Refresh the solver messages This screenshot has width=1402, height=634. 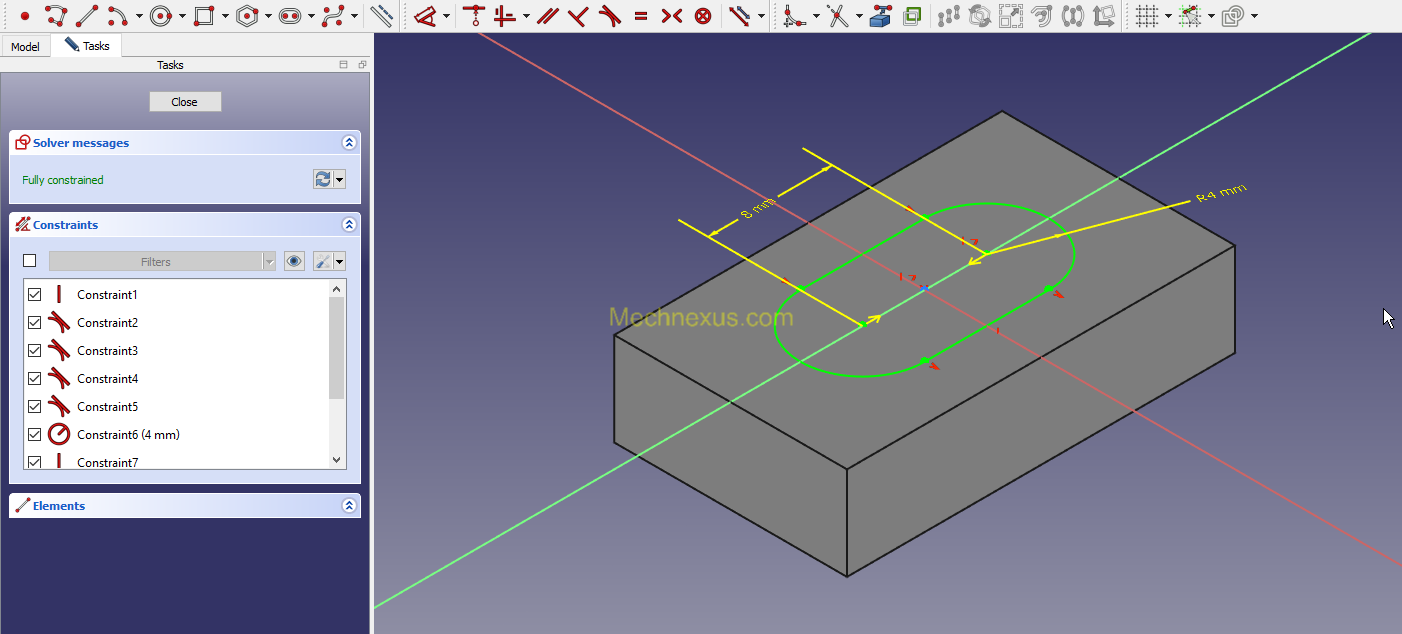pos(322,179)
